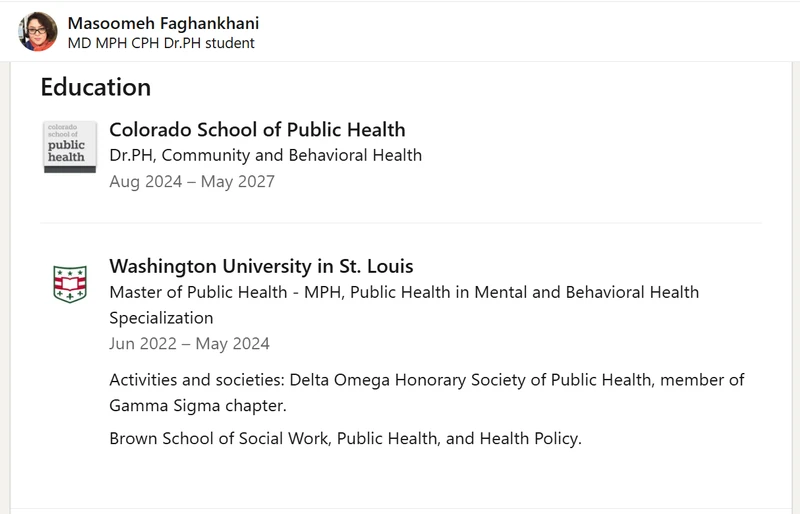Click the MD MPH CPH Dr.PH student headline
The height and width of the screenshot is (514, 800).
coord(161,43)
